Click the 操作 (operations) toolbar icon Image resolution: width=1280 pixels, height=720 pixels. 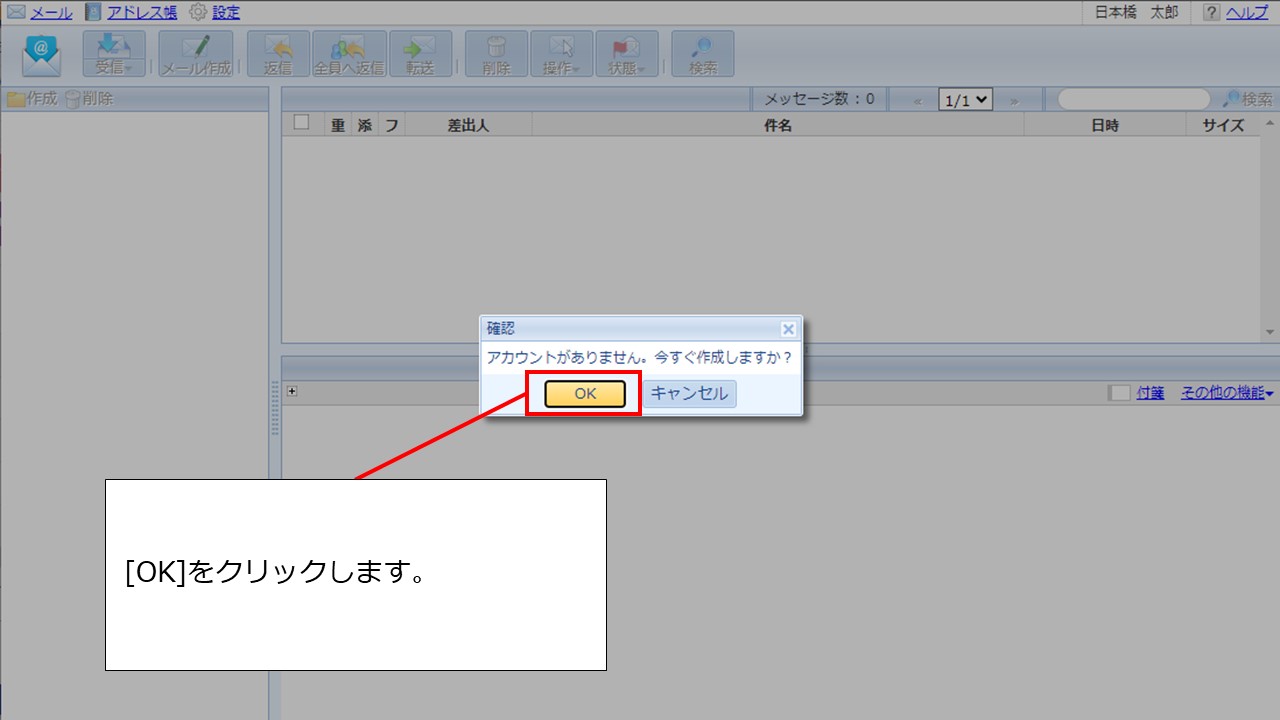(x=561, y=54)
